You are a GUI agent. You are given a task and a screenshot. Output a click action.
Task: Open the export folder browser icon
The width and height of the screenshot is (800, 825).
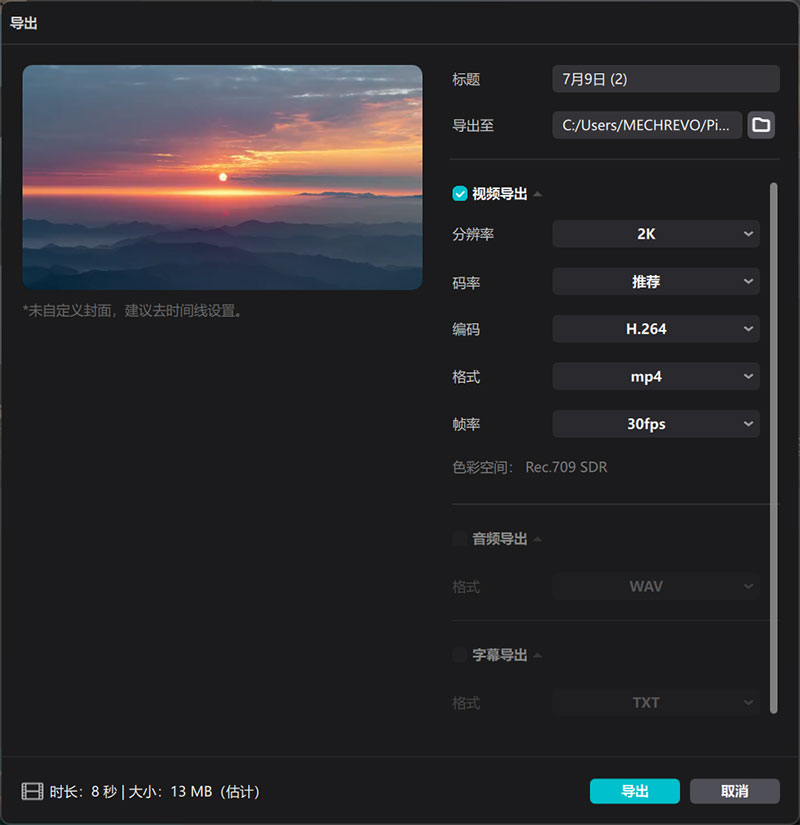(x=761, y=125)
